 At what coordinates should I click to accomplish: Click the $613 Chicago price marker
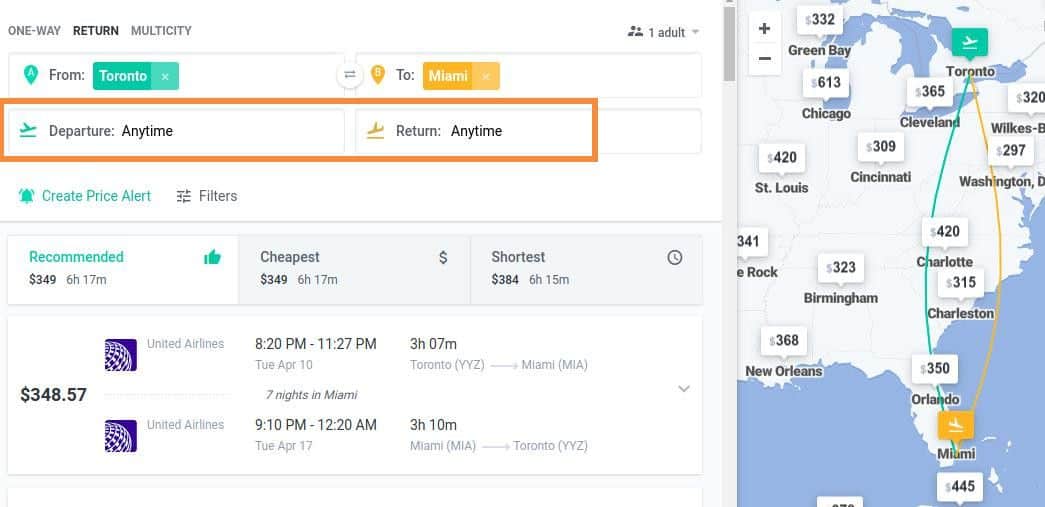(826, 83)
